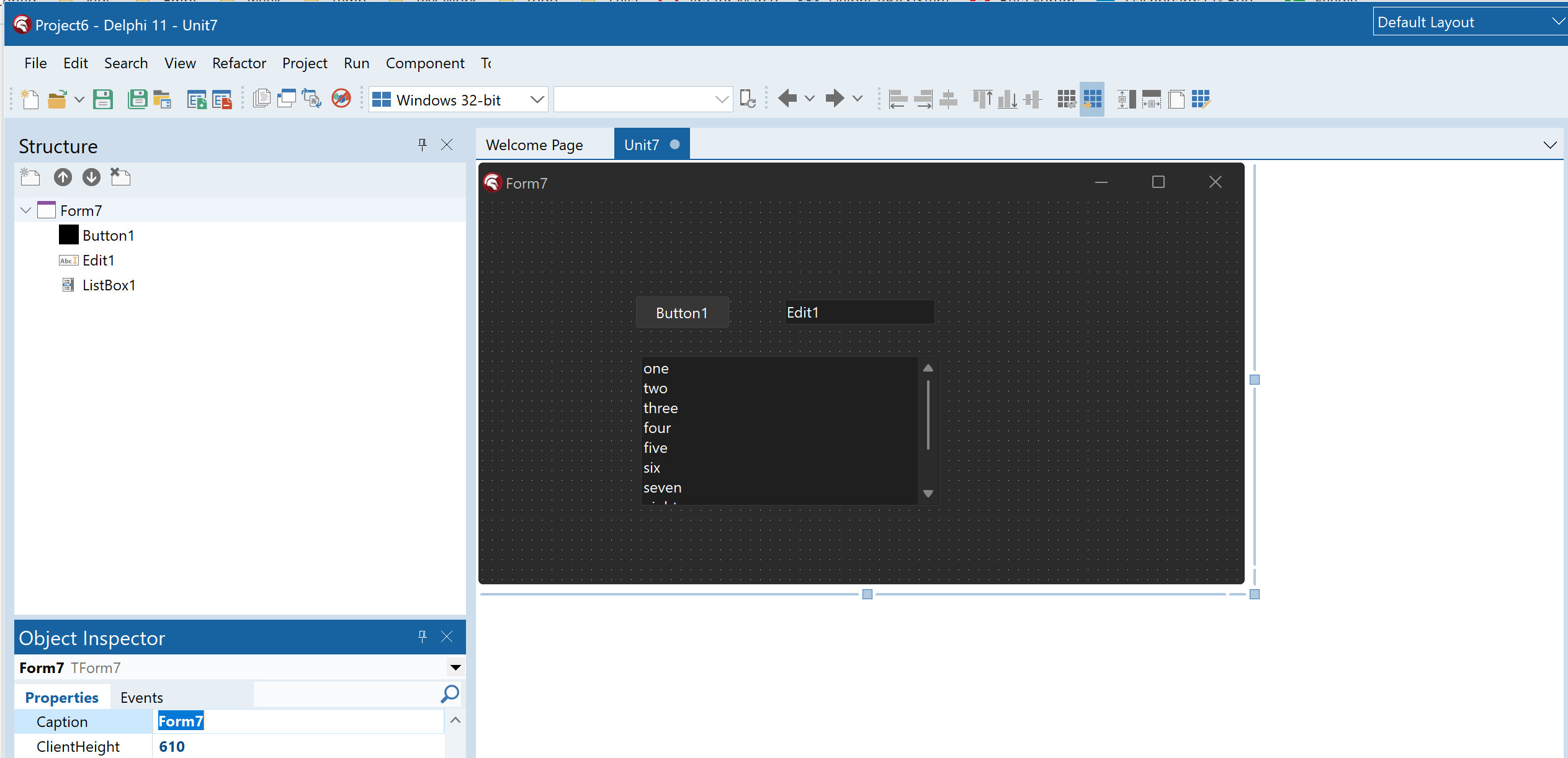Viewport: 1568px width, 758px height.
Task: Close the Structure panel
Action: [447, 145]
